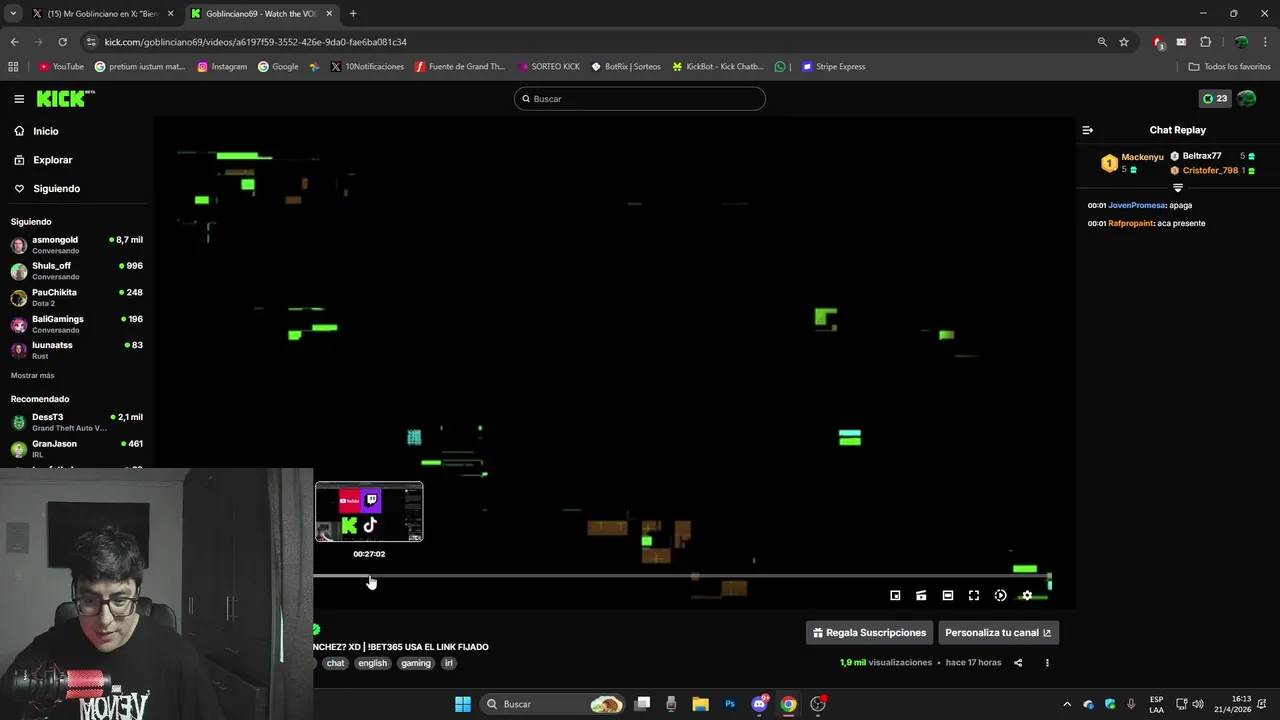This screenshot has height=720, width=1280.
Task: Open a new browser tab
Action: [x=353, y=14]
